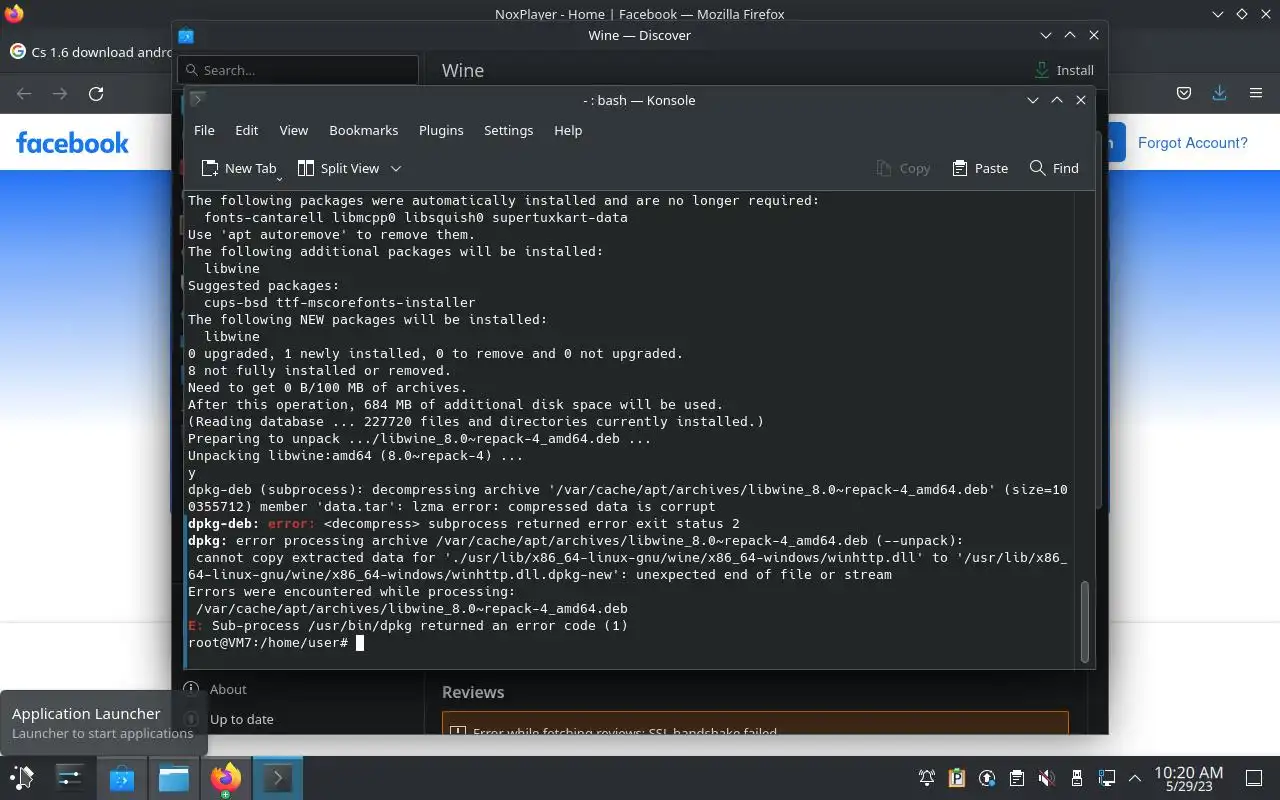1280x800 pixels.
Task: Expand the New Tab dropdown arrow
Action: 279,177
